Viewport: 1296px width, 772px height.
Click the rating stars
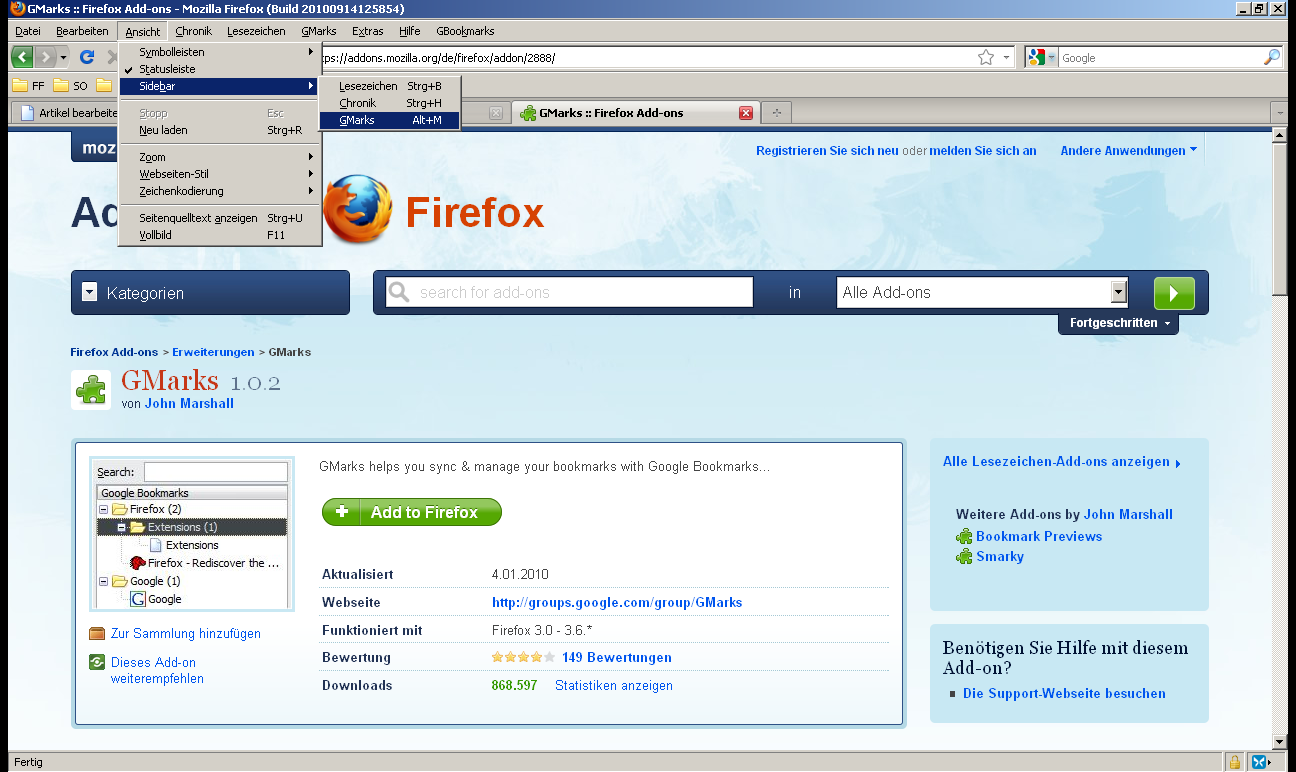(x=523, y=657)
